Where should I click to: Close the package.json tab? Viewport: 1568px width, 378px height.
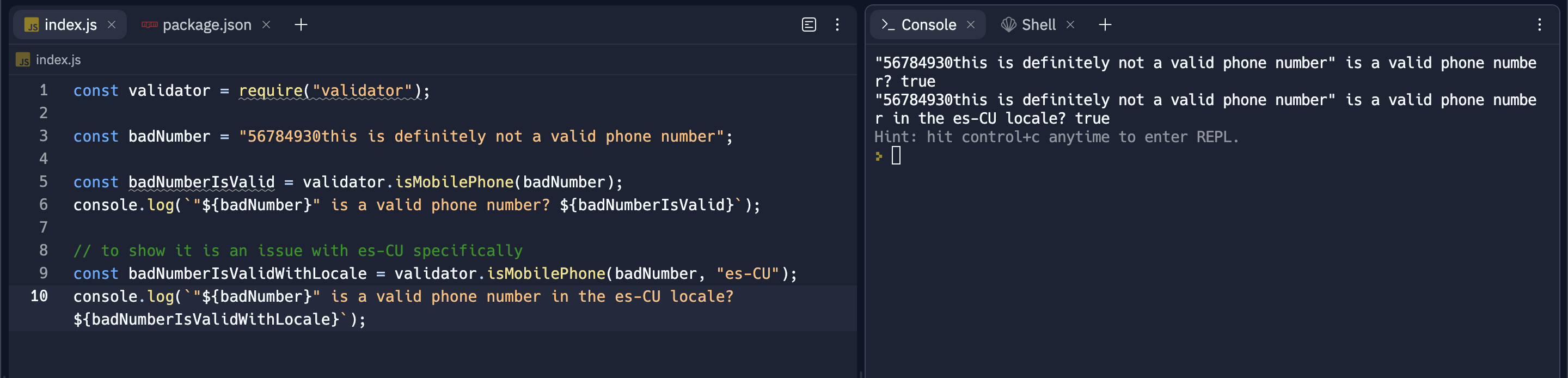(266, 25)
